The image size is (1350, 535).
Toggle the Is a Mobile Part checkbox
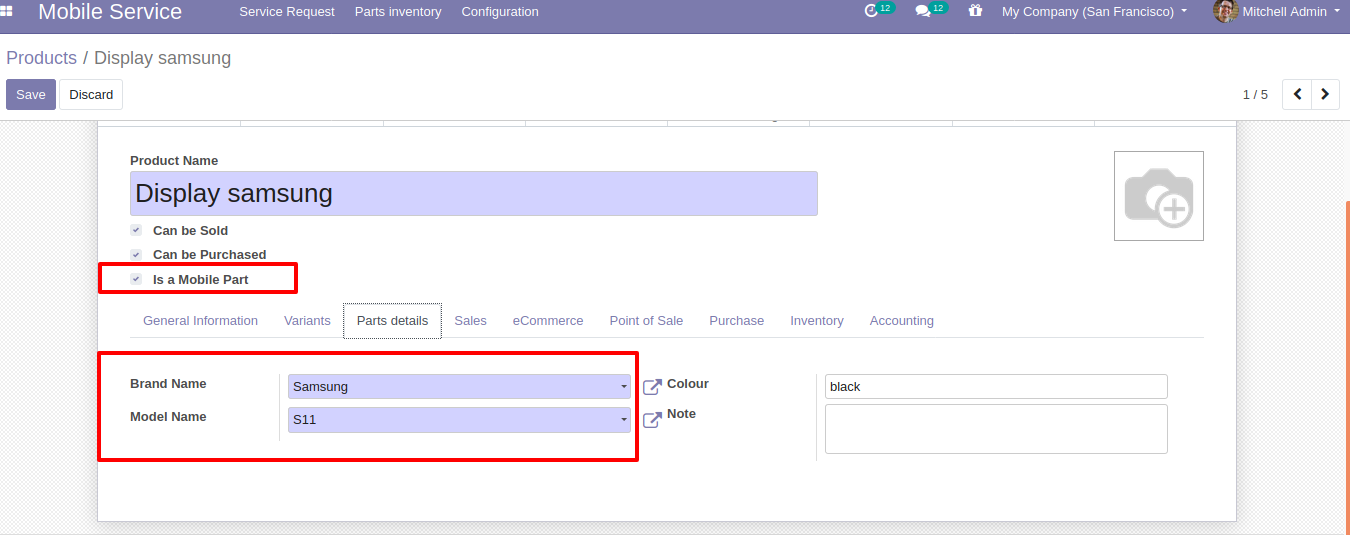pyautogui.click(x=136, y=279)
